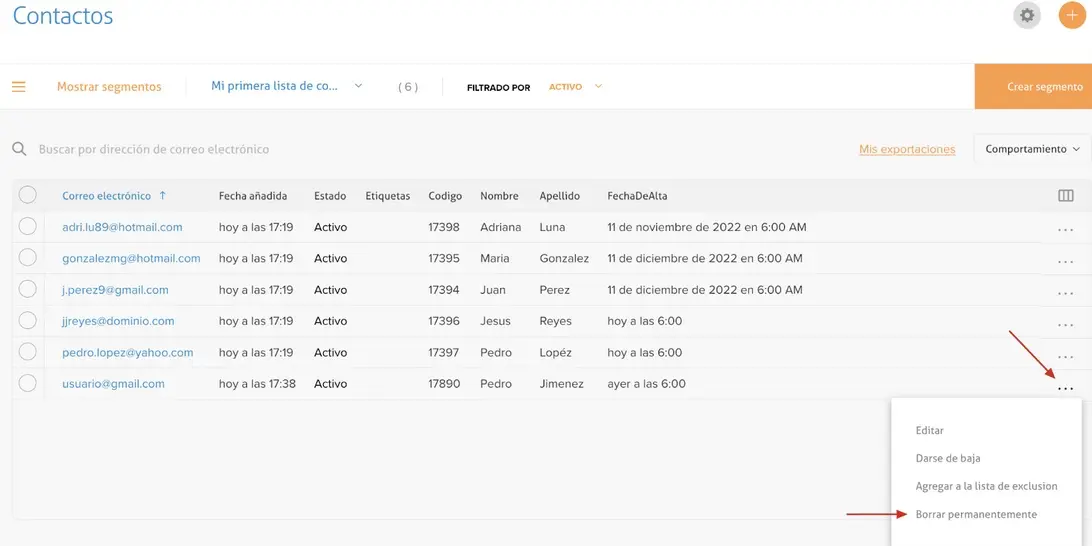Open contact j.perez9@gmail.com
The width and height of the screenshot is (1092, 546).
[x=115, y=290]
